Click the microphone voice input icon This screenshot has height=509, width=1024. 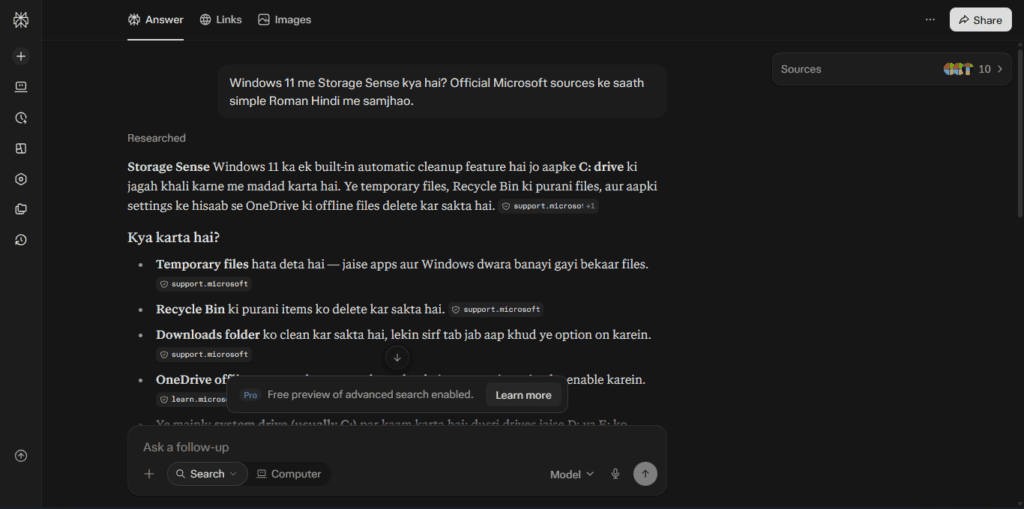point(615,474)
